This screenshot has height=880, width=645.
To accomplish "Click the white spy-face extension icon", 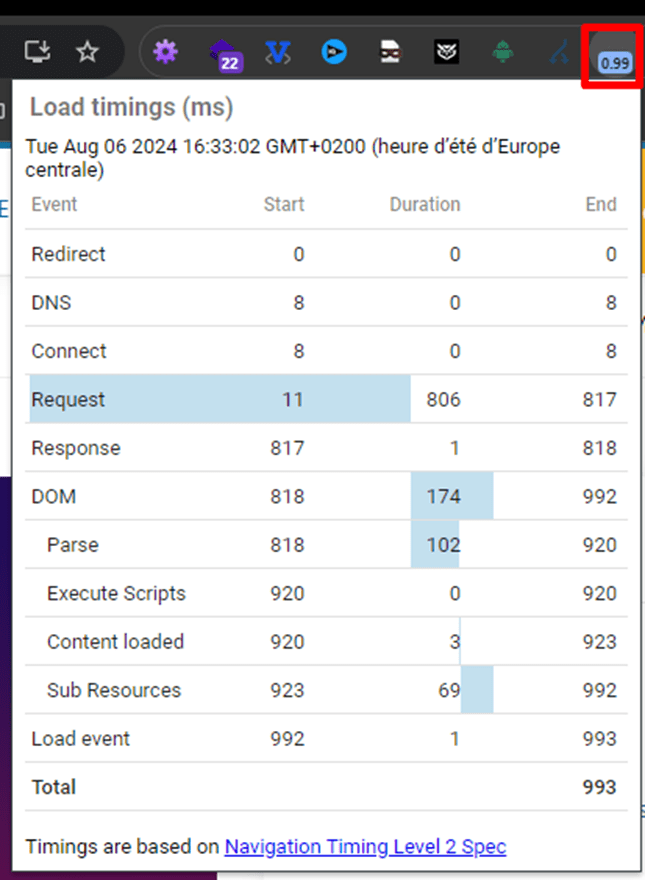I will pyautogui.click(x=390, y=52).
